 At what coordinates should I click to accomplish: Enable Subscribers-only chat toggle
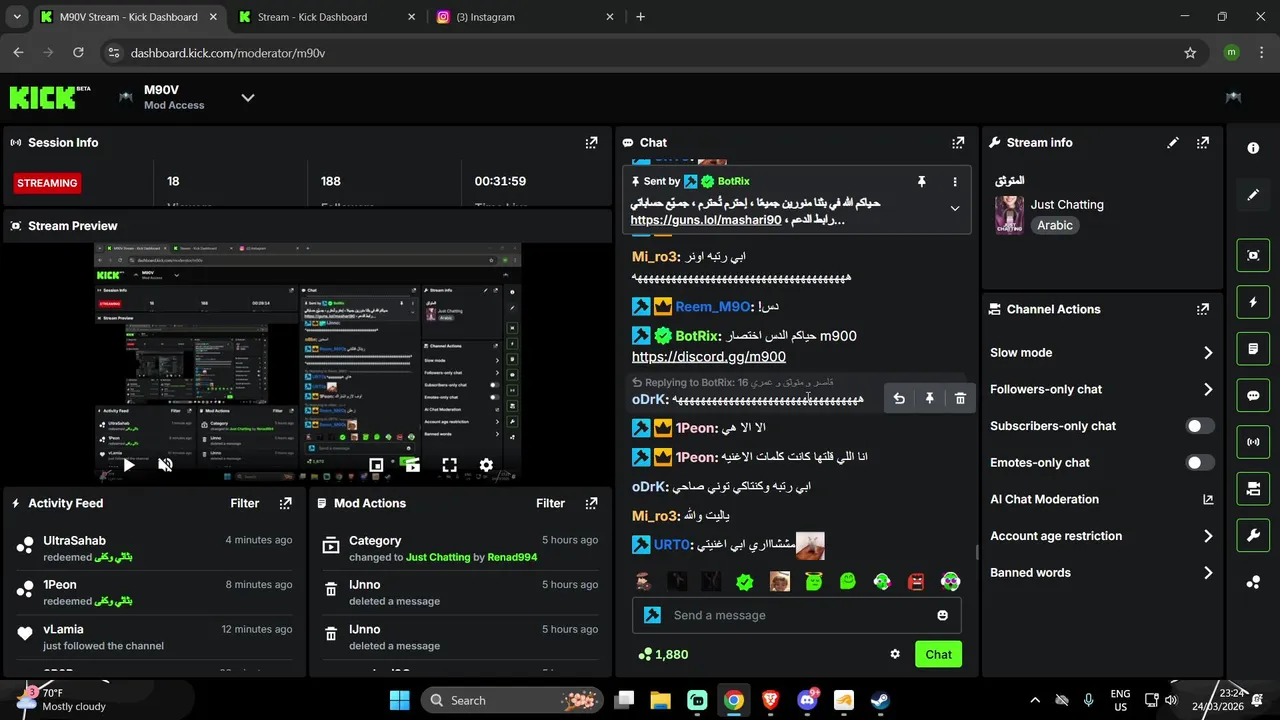point(1200,426)
